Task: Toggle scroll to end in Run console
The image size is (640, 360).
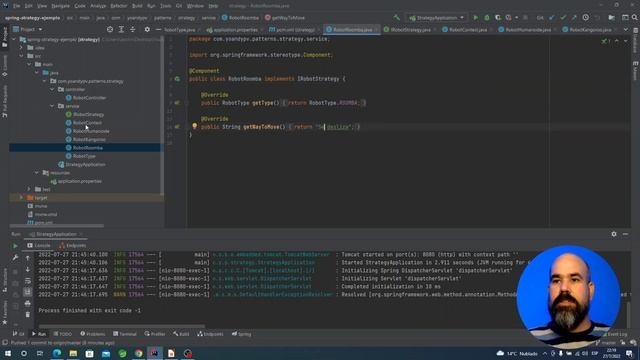Action: pos(27,292)
